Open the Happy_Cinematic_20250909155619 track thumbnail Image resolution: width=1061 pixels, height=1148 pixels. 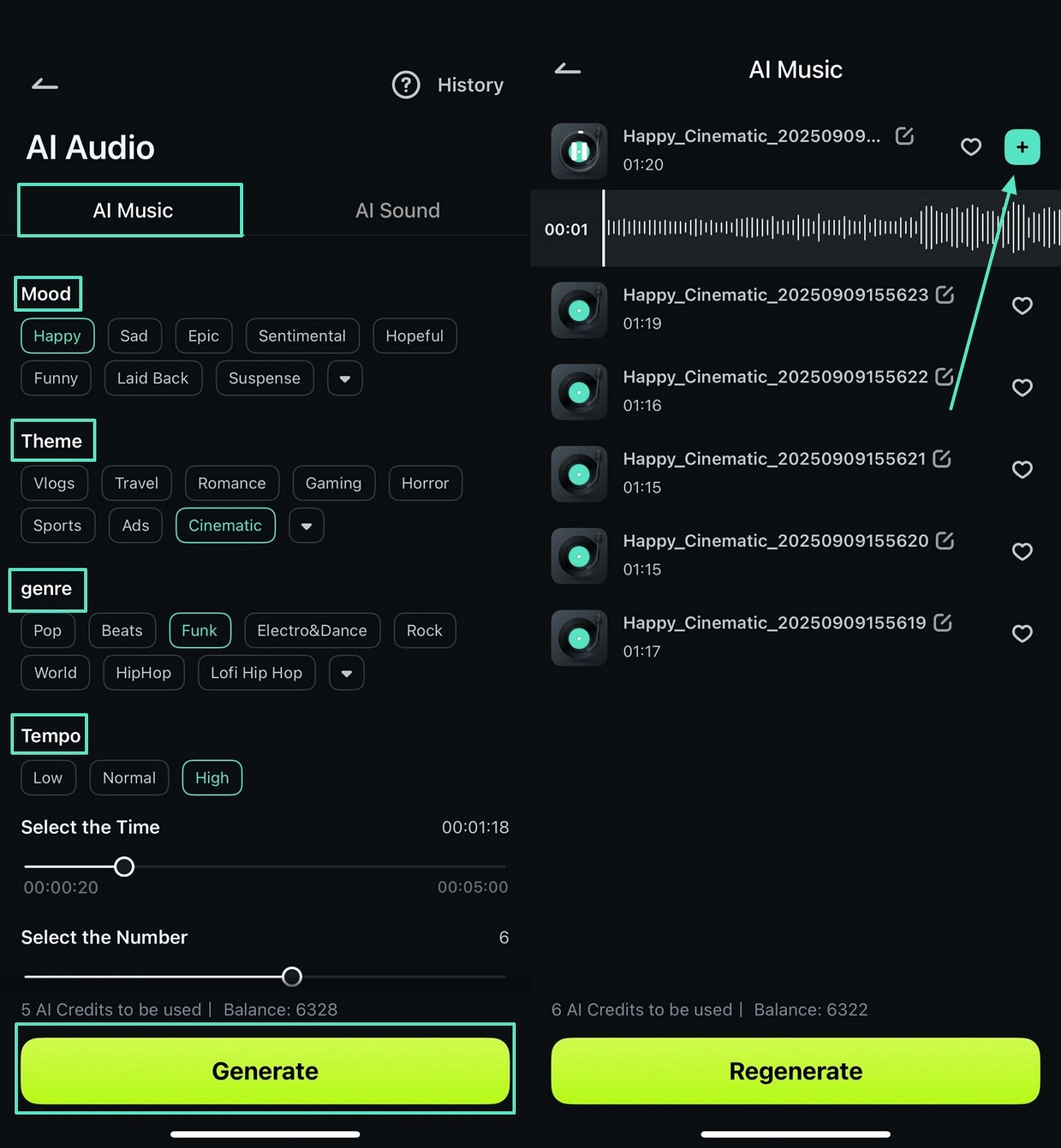tap(579, 637)
